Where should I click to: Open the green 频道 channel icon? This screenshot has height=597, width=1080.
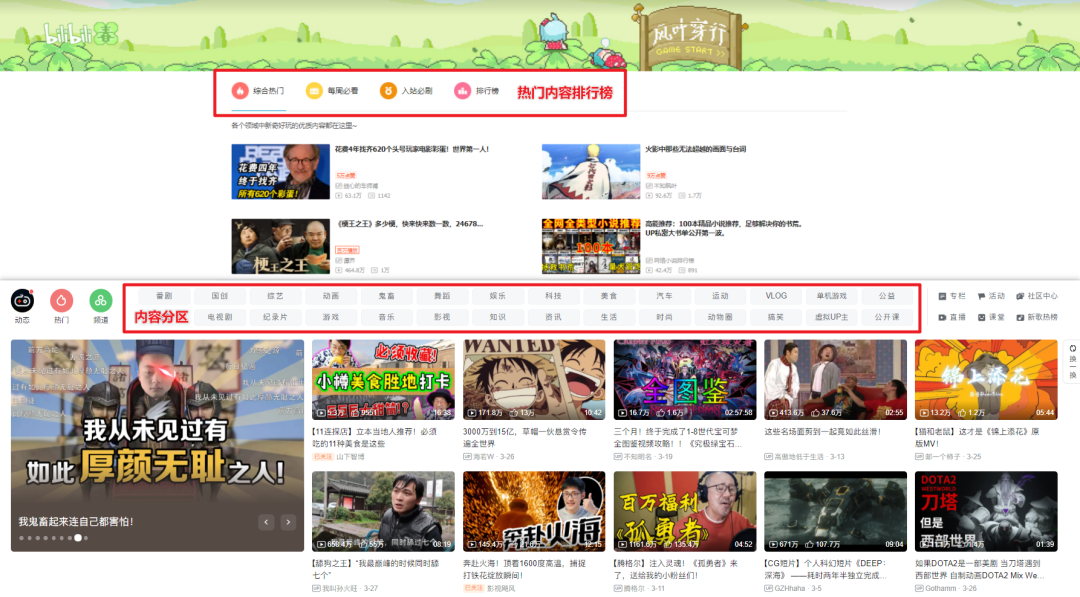[x=101, y=300]
